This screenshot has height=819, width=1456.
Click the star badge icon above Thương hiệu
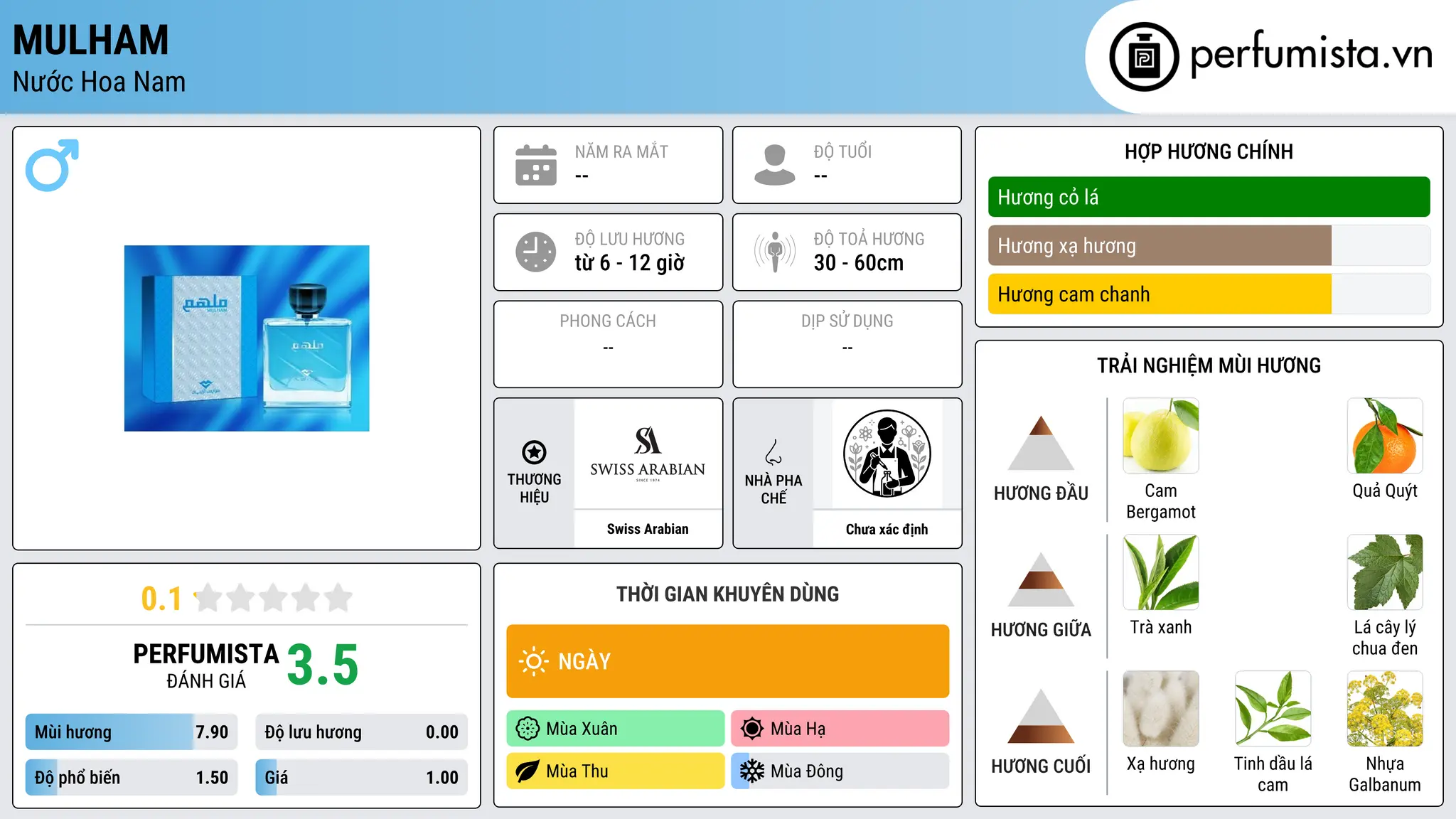pos(534,452)
